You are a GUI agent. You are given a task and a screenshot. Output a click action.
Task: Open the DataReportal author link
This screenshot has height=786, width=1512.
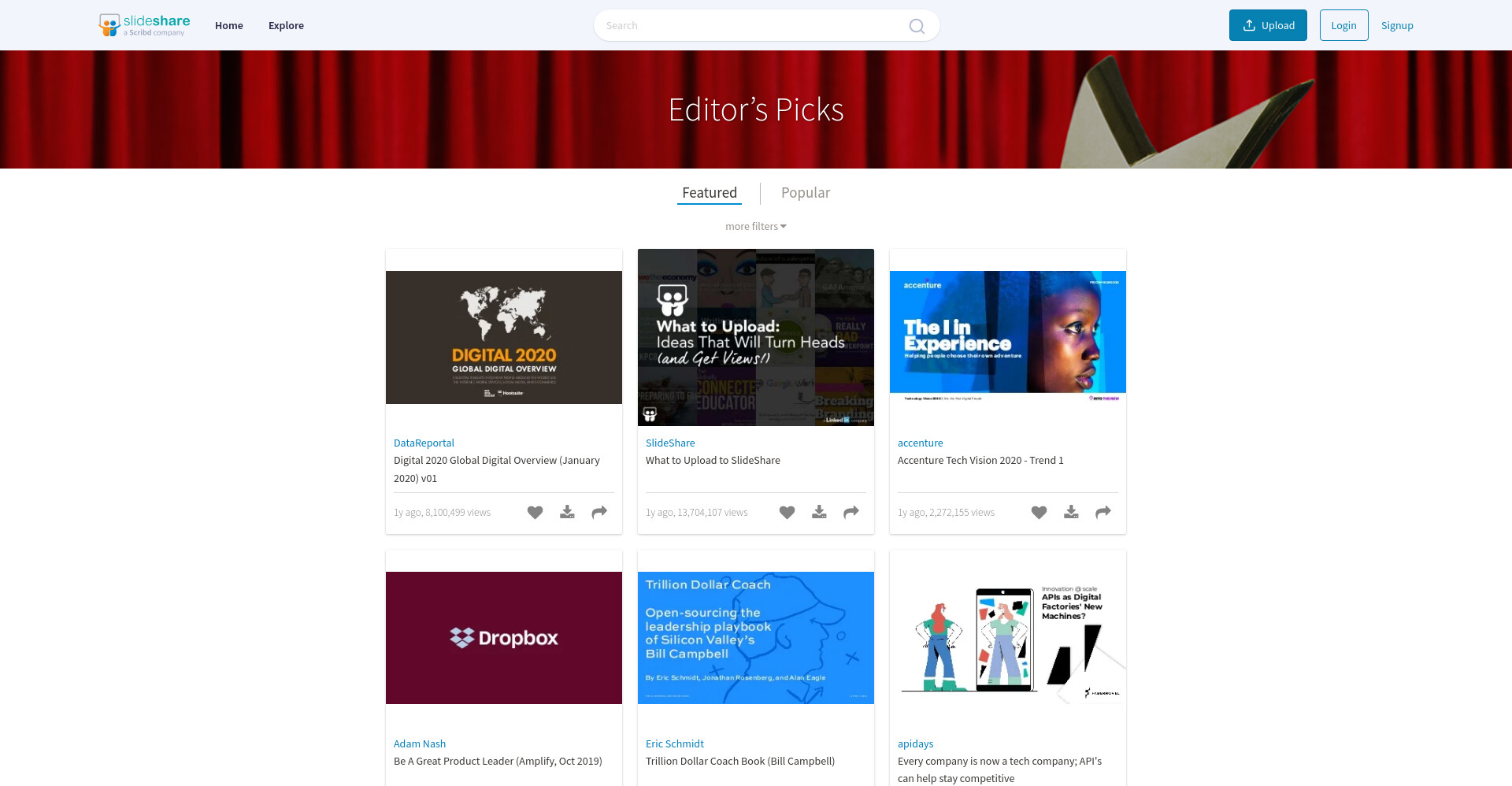tap(424, 443)
